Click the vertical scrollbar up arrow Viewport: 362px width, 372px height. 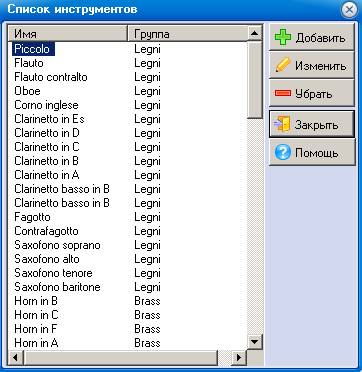click(255, 33)
